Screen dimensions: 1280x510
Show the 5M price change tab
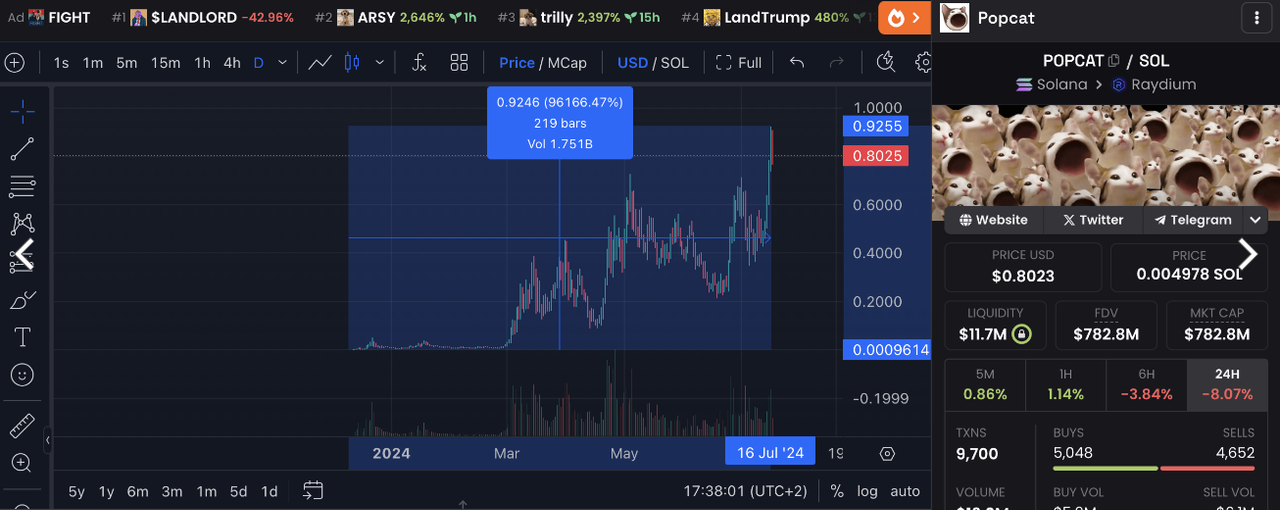(x=985, y=385)
